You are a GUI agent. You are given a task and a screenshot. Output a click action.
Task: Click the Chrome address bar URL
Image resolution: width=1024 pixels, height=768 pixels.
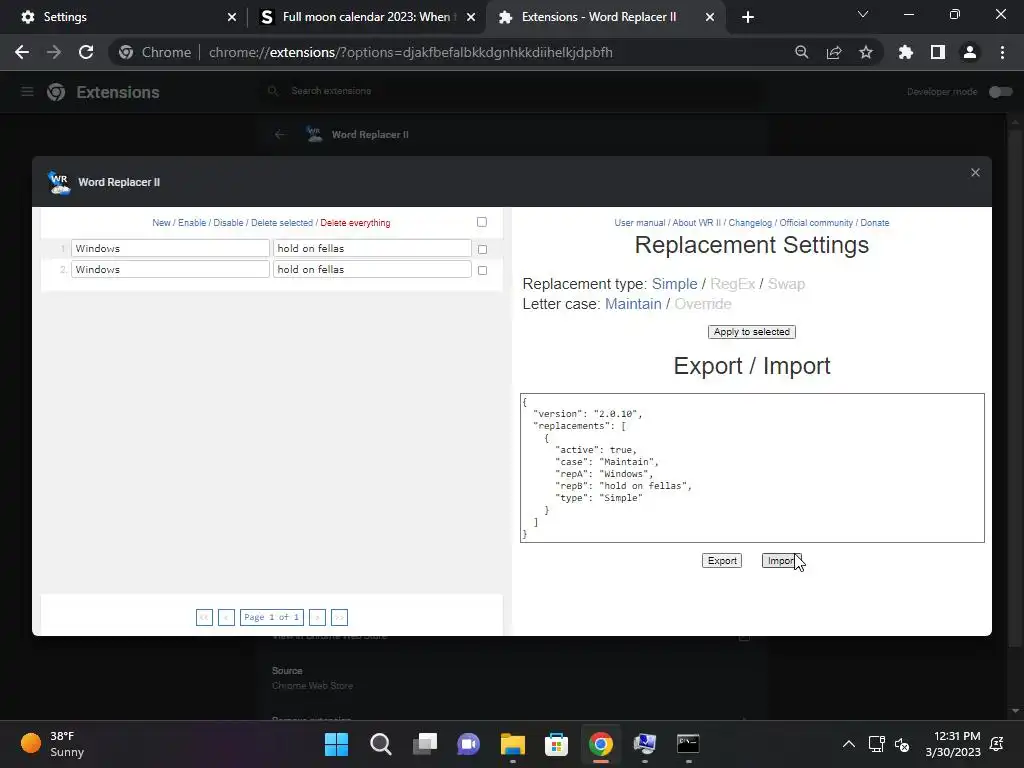point(411,52)
